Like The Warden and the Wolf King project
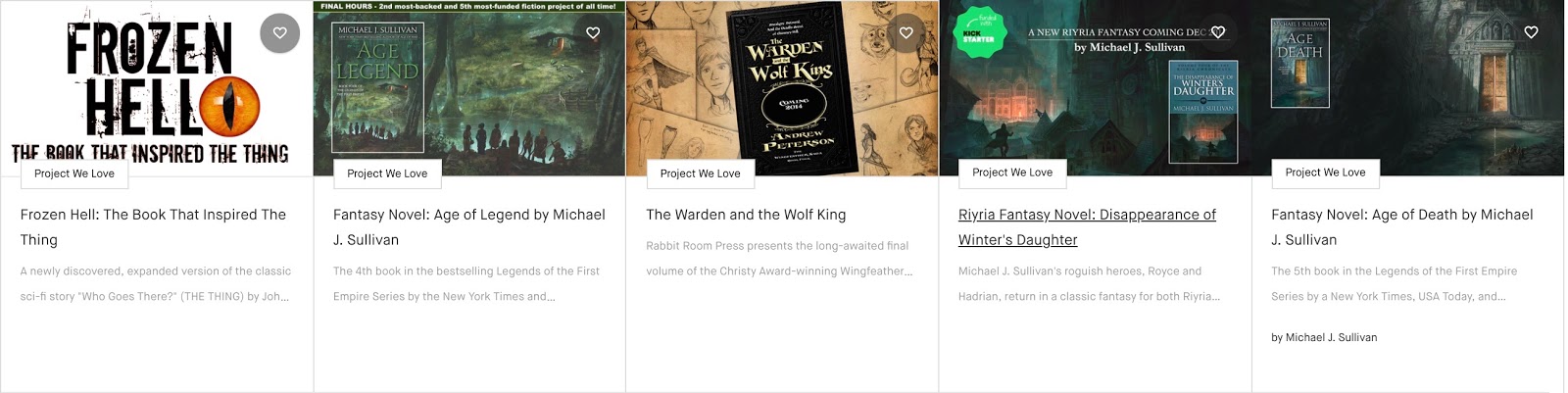Screen dimensions: 1568x393 (906, 33)
